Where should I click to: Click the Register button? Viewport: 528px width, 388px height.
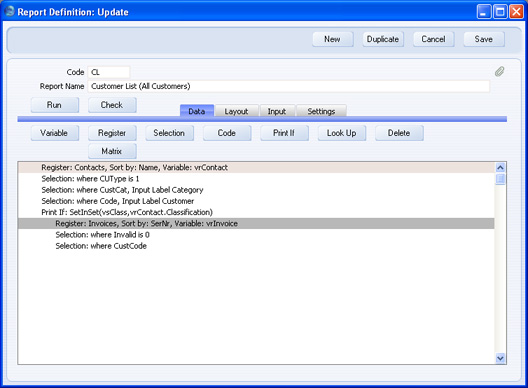tap(112, 133)
